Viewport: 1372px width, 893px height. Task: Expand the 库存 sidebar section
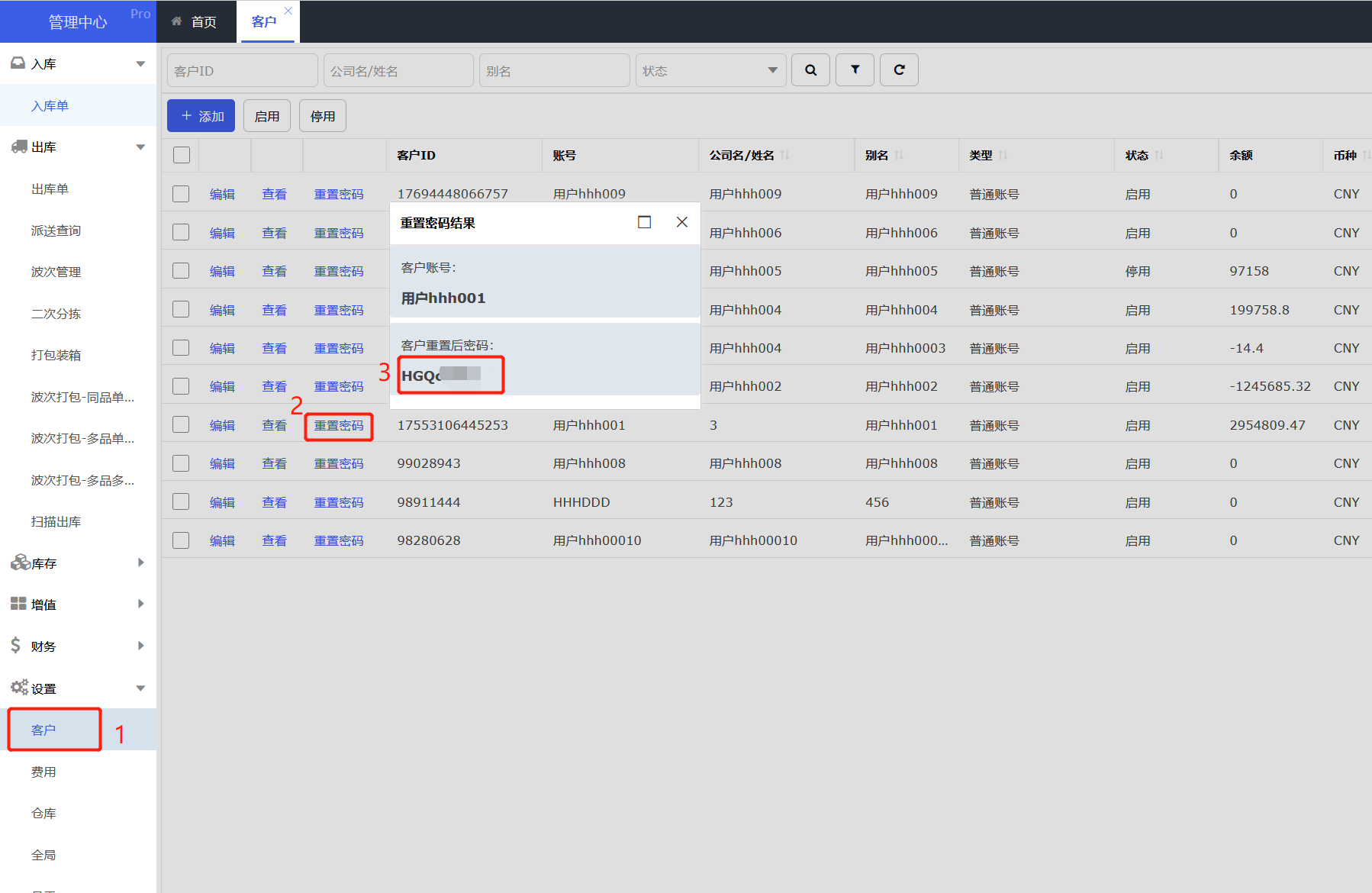tap(140, 563)
